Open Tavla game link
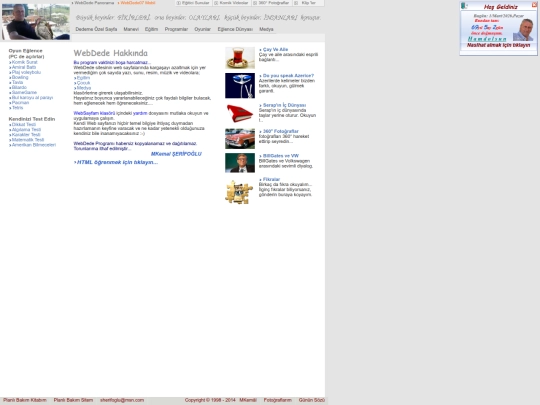 (x=17, y=83)
